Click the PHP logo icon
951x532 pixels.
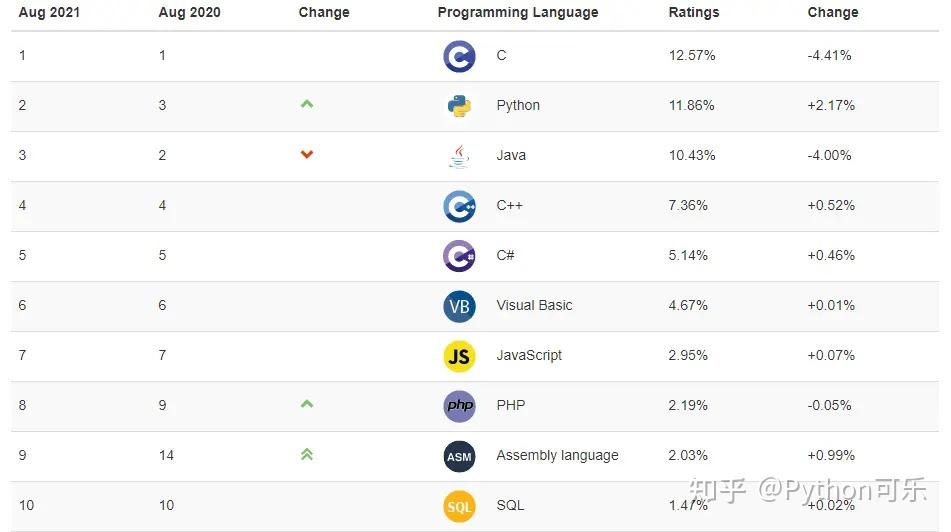click(x=459, y=406)
